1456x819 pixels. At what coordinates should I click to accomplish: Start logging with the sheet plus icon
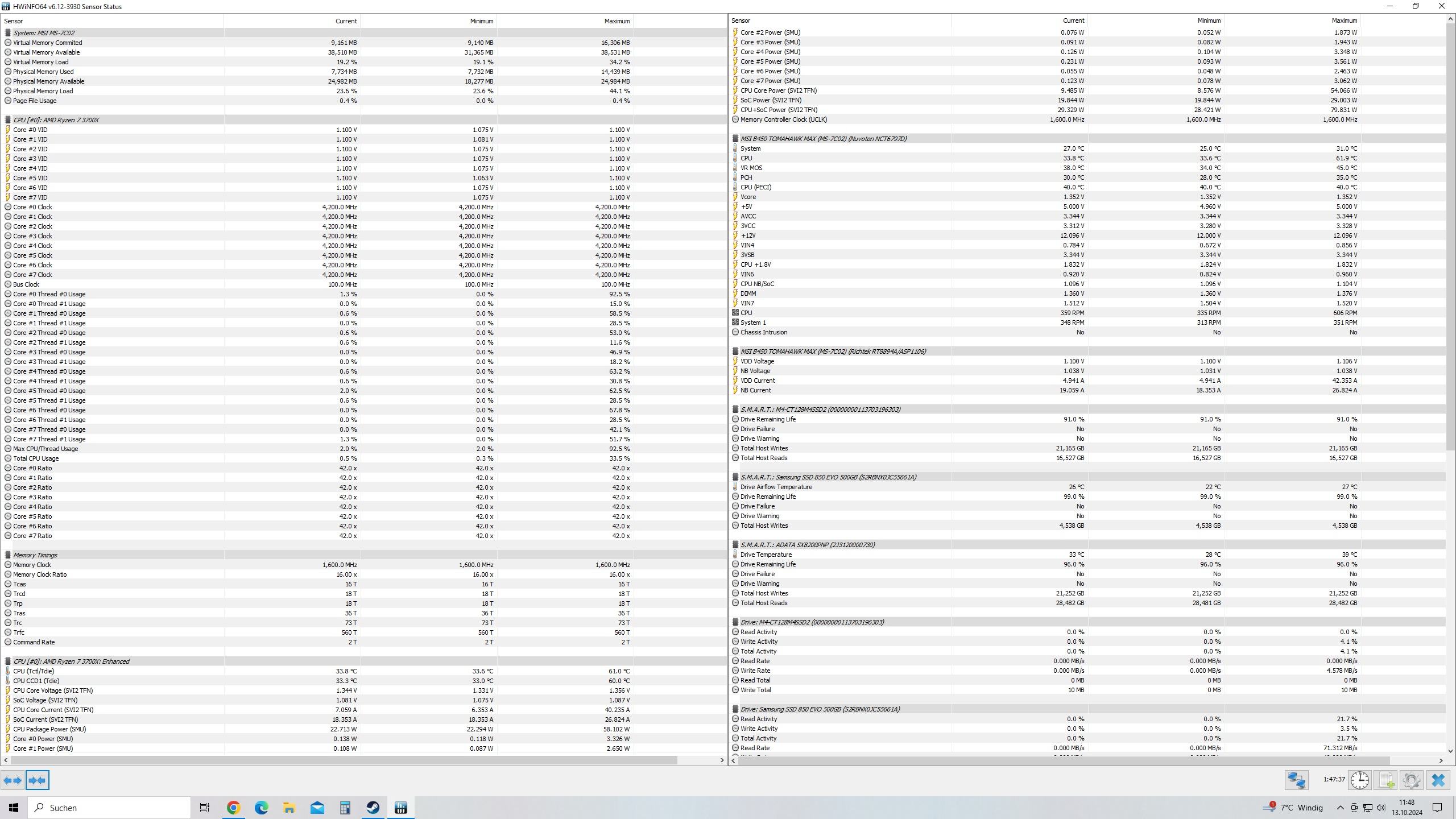coord(1385,780)
